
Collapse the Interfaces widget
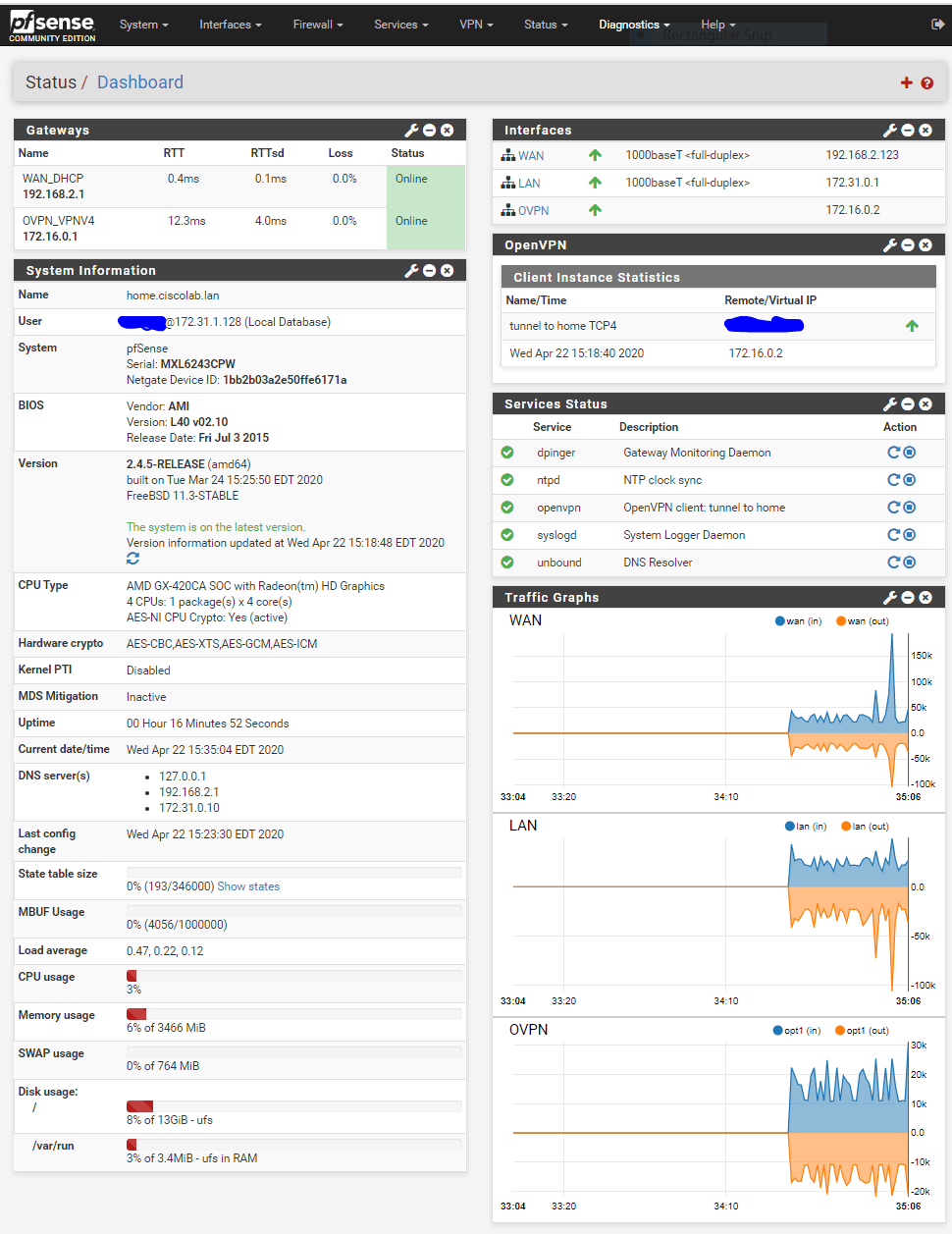click(907, 130)
